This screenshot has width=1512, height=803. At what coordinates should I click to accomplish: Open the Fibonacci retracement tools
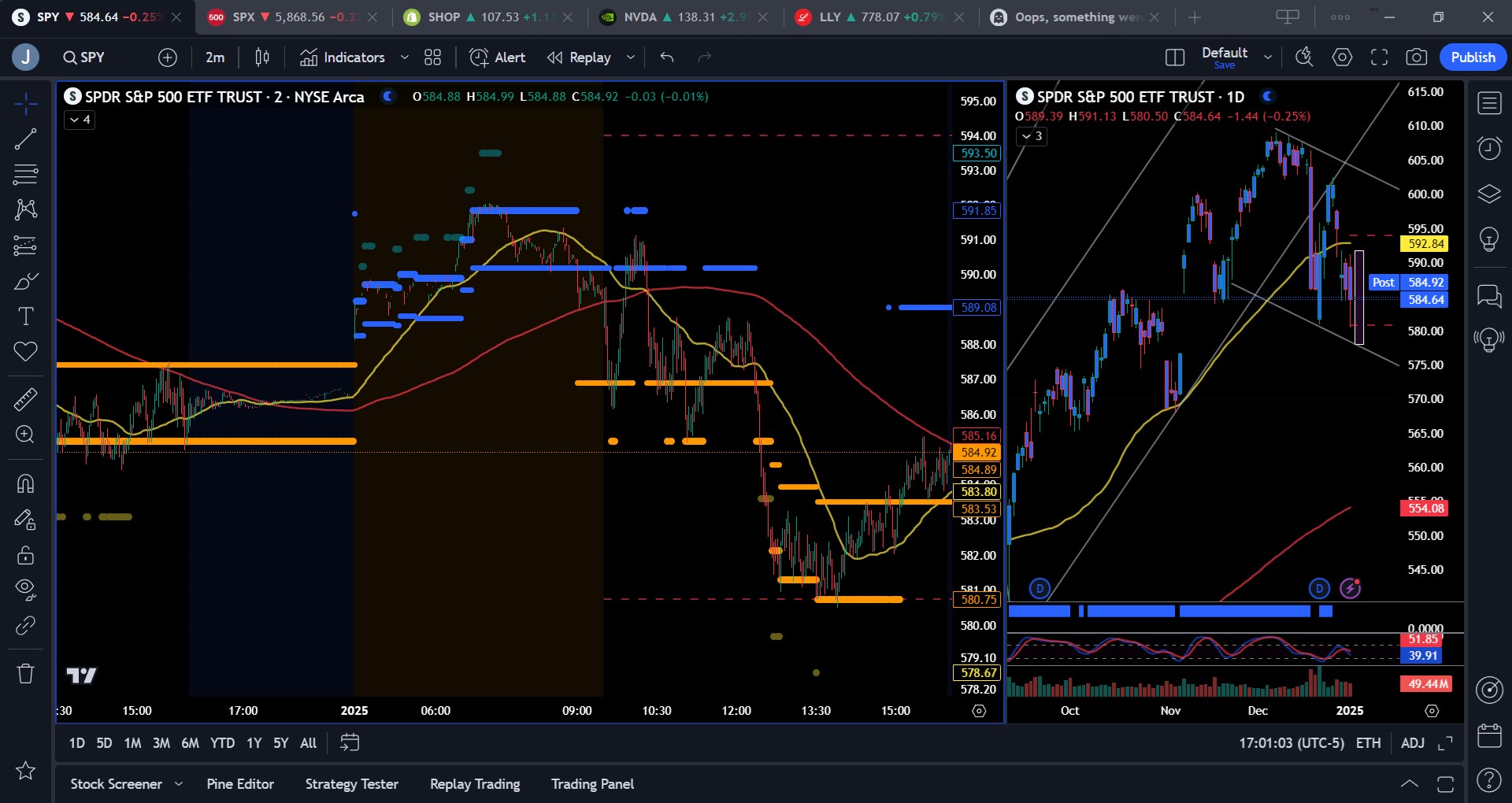pos(25,174)
